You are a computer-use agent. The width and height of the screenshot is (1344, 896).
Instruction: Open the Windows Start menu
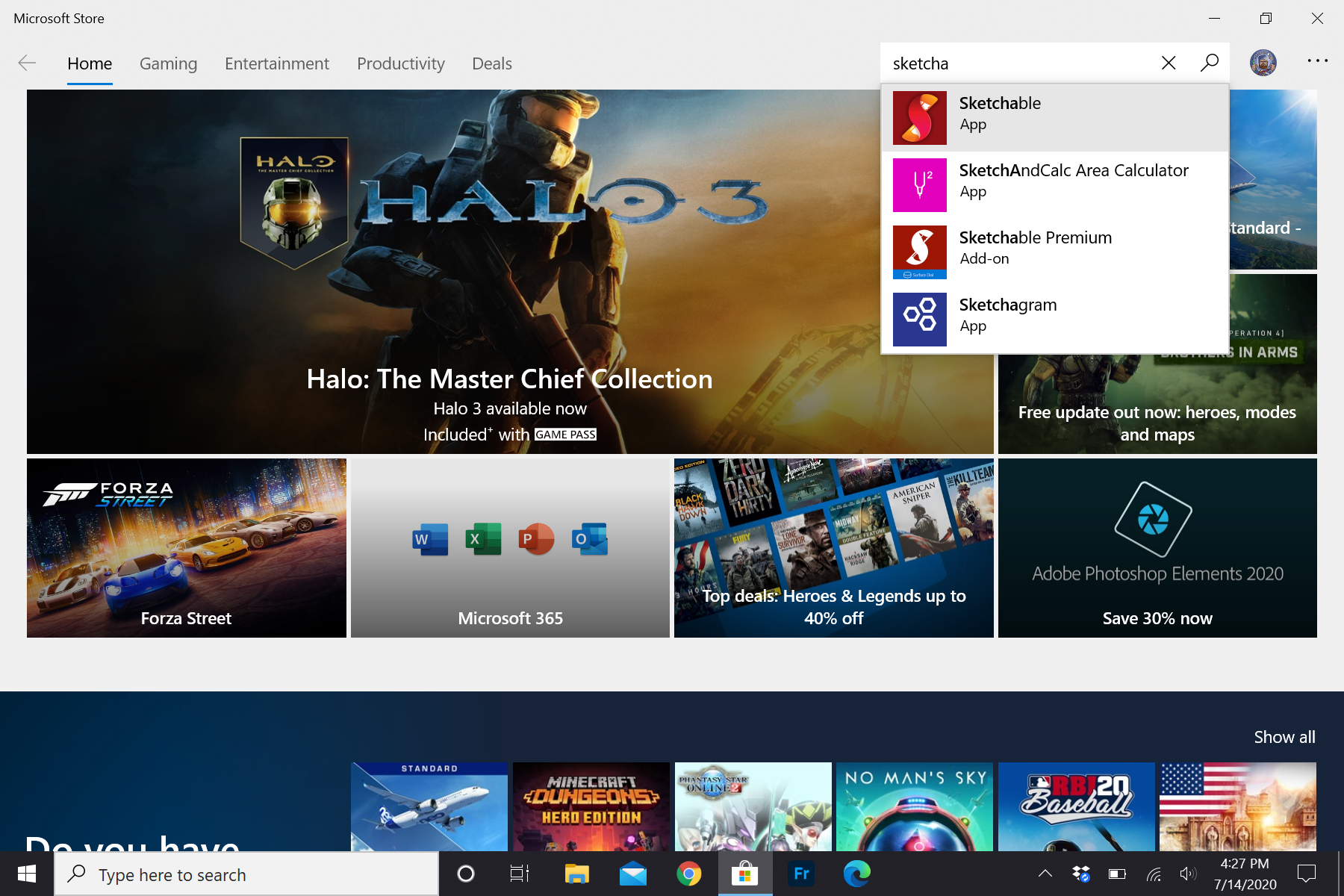27,874
